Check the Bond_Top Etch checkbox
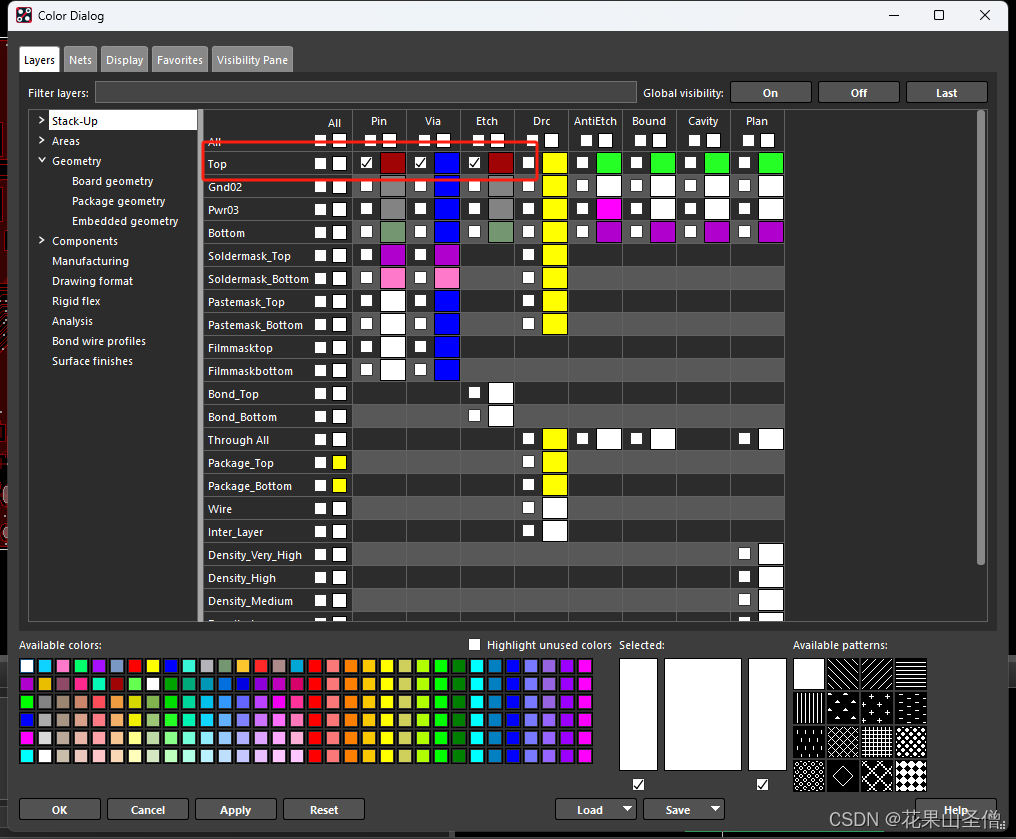This screenshot has width=1016, height=839. coord(474,393)
